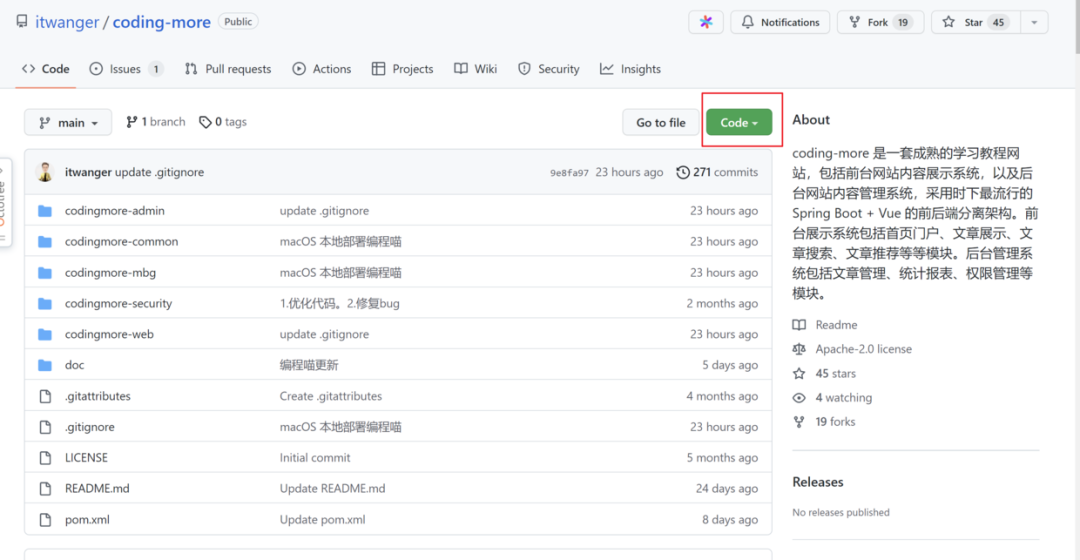Expand the Octotree side panel tab
This screenshot has width=1080, height=560.
[4, 203]
